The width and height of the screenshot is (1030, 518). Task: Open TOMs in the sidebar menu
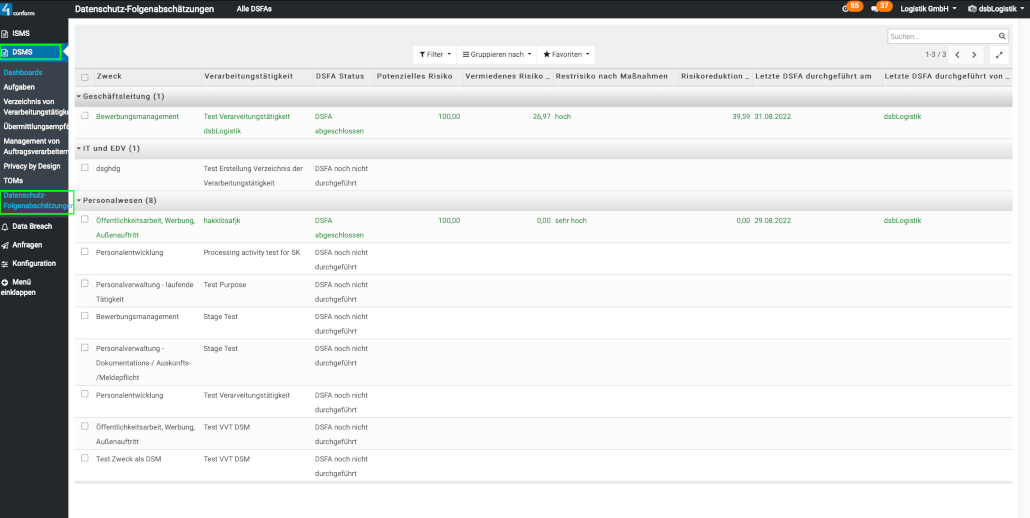(14, 180)
